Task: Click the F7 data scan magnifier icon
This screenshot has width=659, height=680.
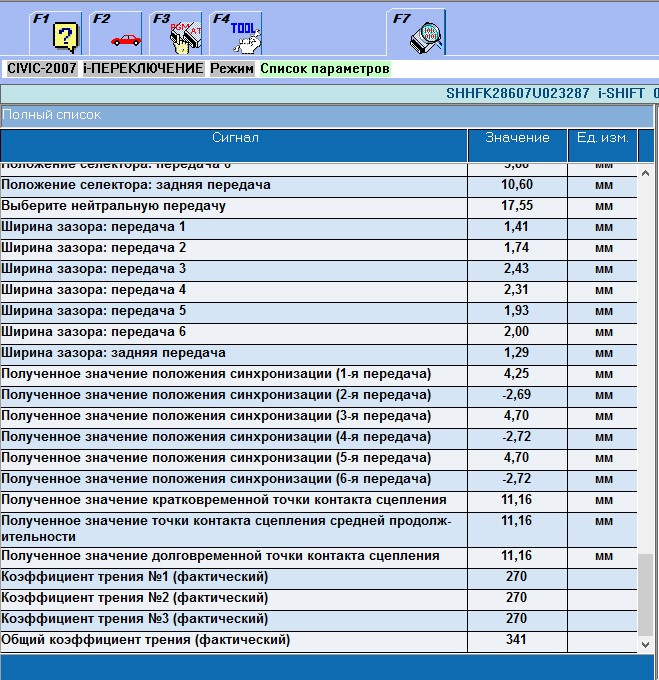Action: [x=416, y=33]
